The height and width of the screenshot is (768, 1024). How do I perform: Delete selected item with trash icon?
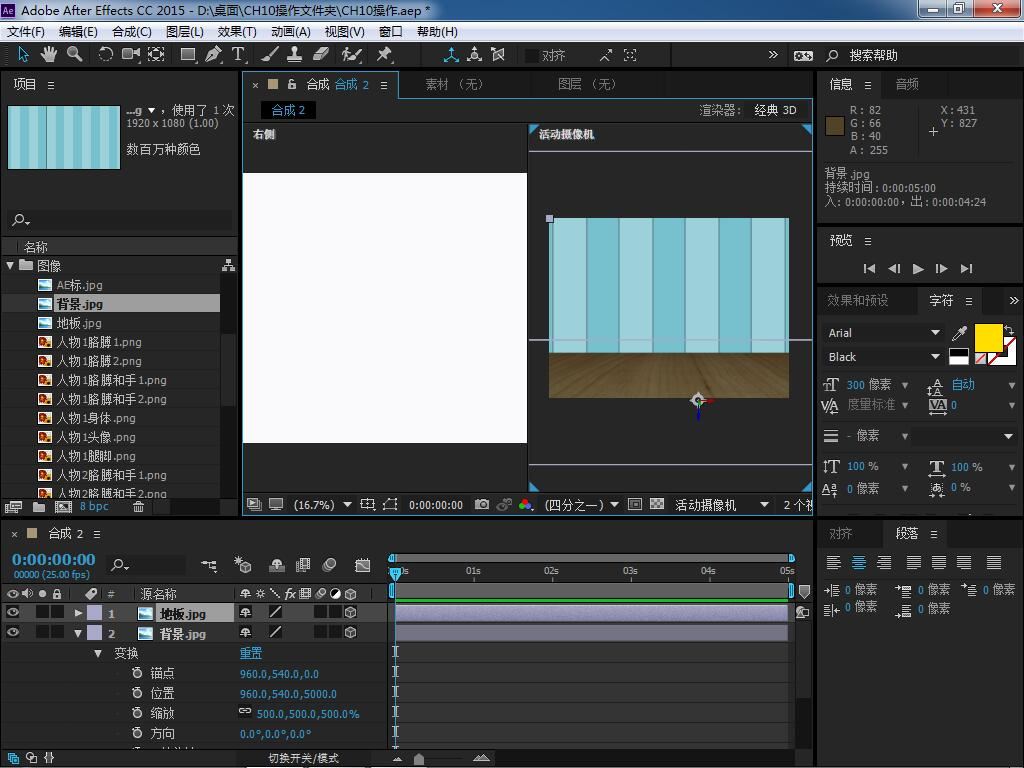[139, 507]
